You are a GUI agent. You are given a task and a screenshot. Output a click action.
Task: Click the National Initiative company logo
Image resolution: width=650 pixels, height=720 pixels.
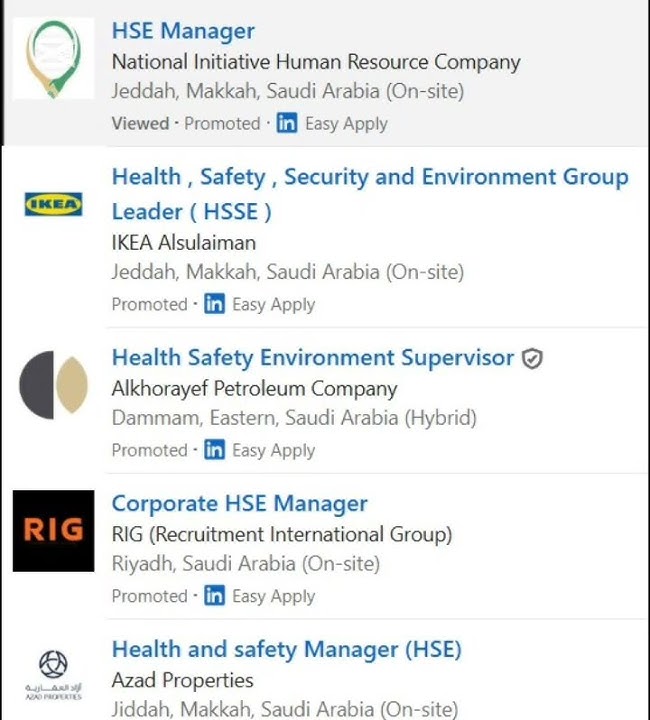(53, 59)
